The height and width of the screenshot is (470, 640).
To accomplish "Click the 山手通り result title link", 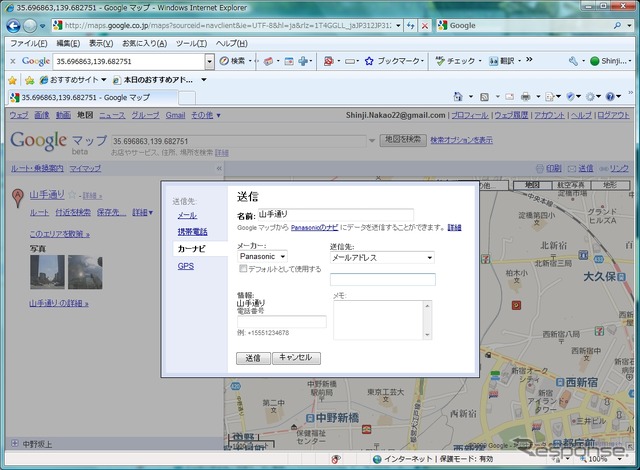I will coord(47,195).
